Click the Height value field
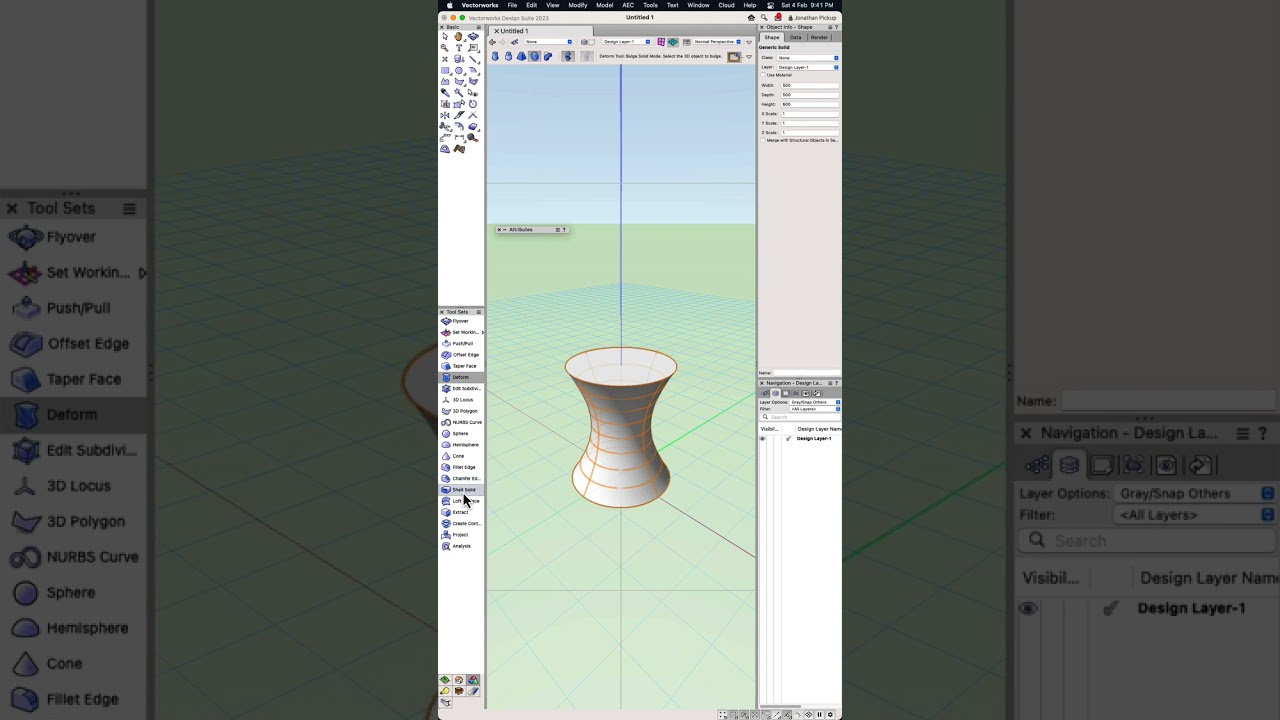Image resolution: width=1280 pixels, height=720 pixels. coord(809,104)
